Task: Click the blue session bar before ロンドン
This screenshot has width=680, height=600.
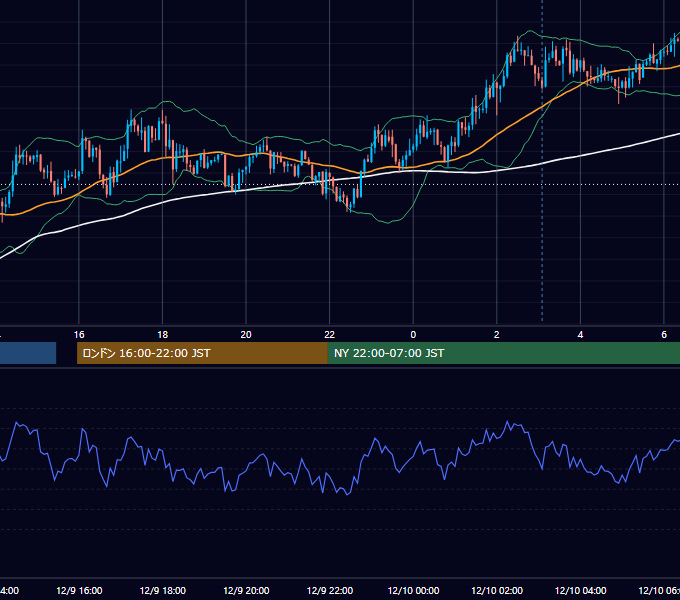Action: [28, 353]
